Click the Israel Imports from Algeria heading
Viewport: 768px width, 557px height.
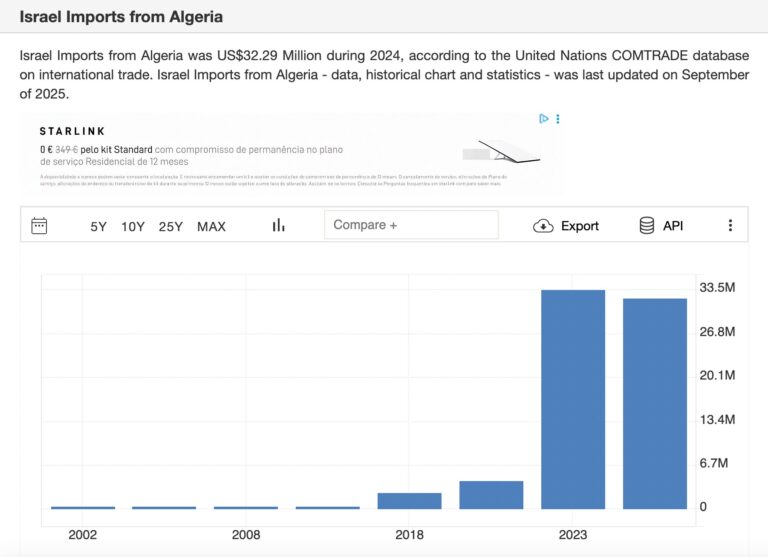(121, 17)
